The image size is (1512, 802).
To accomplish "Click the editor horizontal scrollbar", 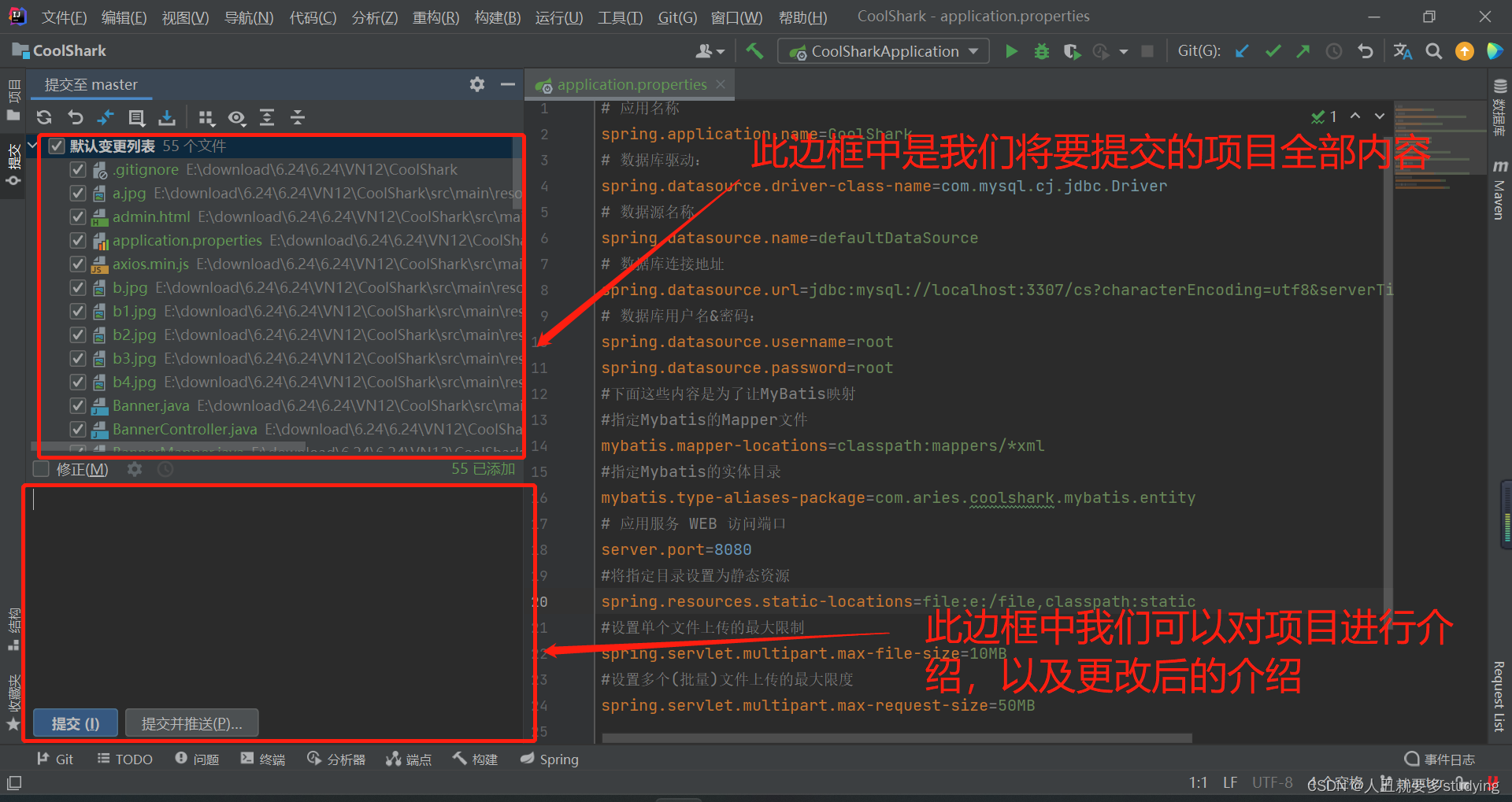I will [897, 738].
